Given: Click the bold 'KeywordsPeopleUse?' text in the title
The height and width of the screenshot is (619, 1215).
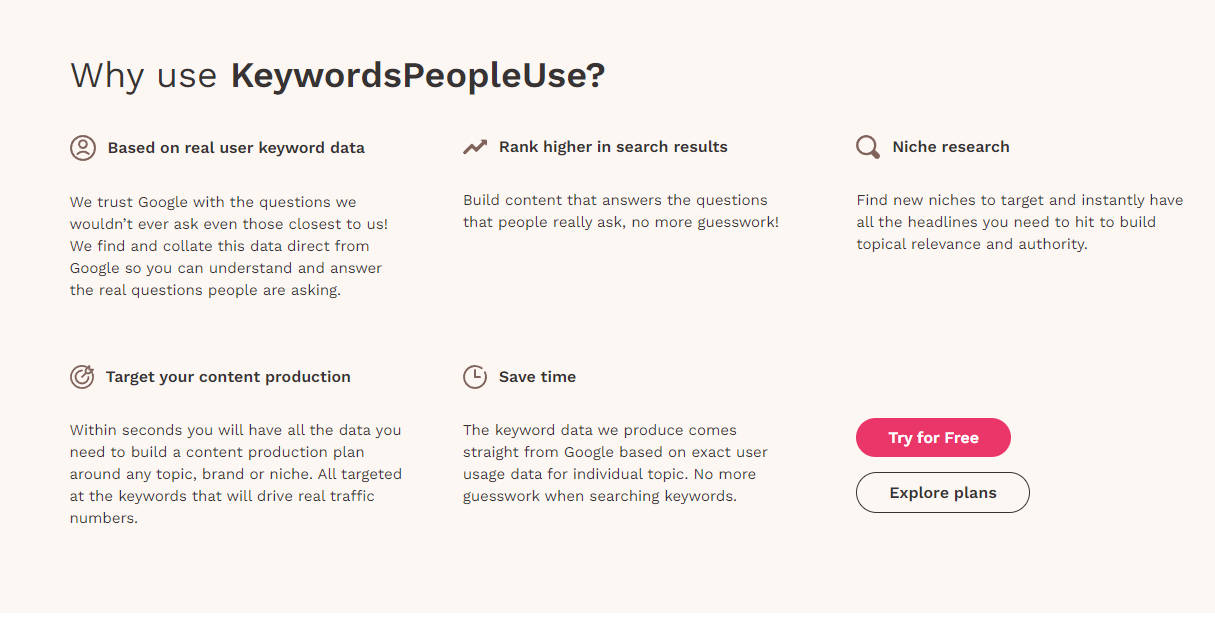Looking at the screenshot, I should (417, 74).
